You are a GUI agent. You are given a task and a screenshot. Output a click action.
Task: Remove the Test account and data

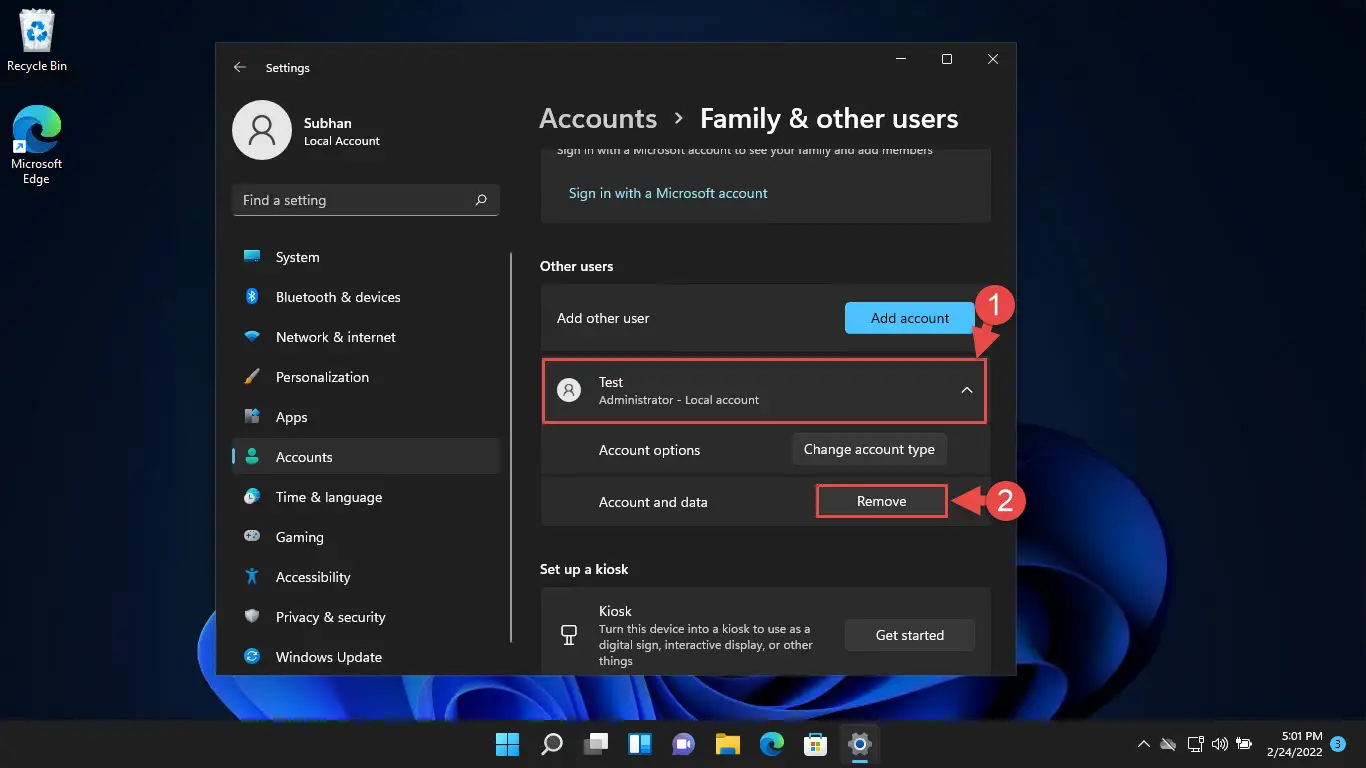(x=881, y=501)
